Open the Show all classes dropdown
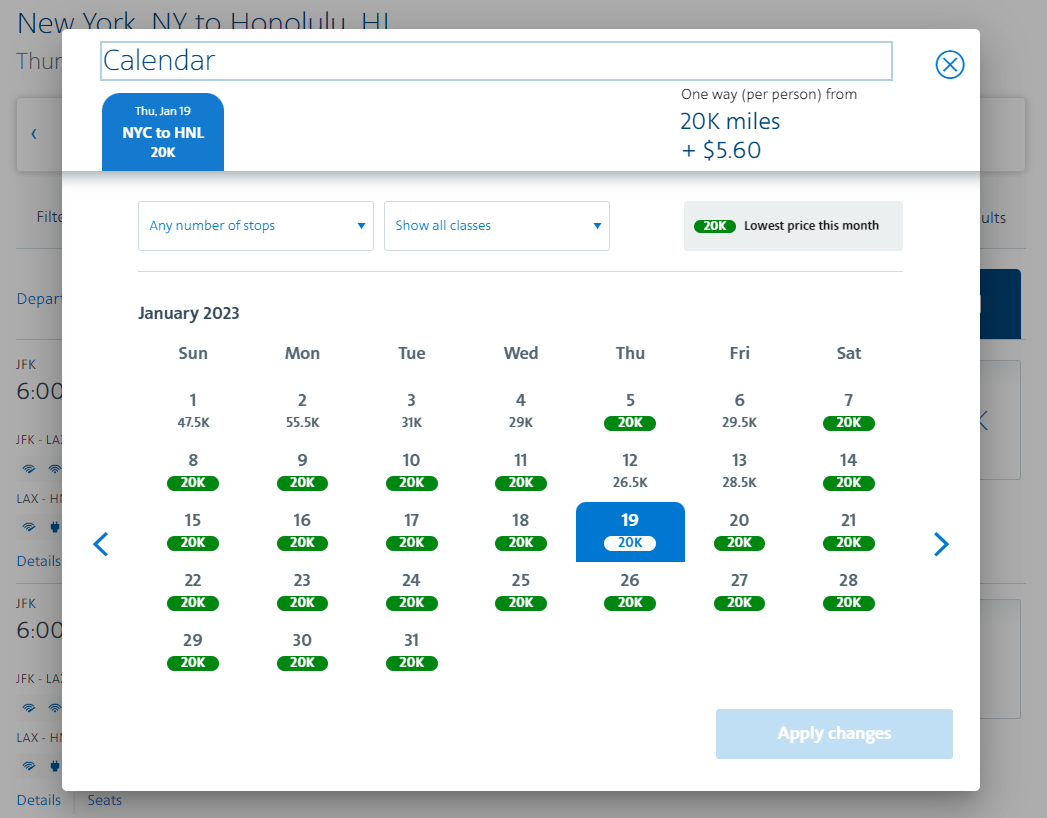Screen dimensions: 1047x818 pyautogui.click(x=497, y=226)
